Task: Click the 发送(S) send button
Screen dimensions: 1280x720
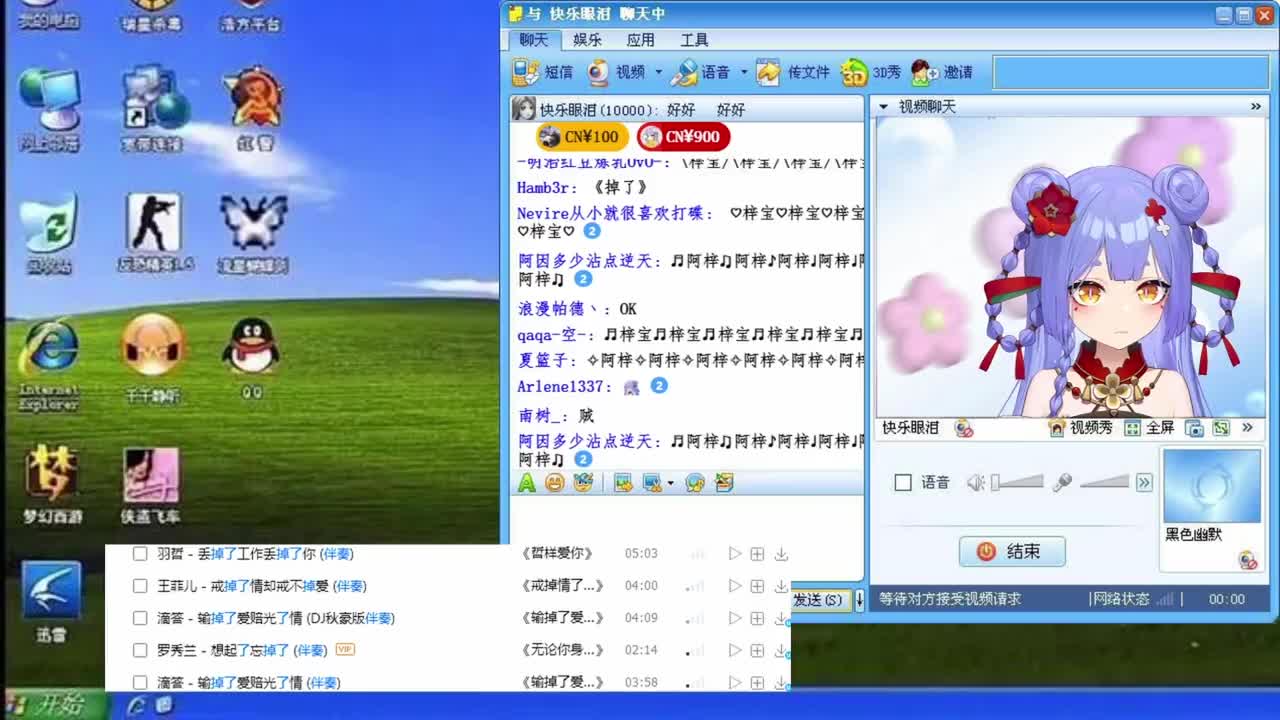Action: point(821,600)
